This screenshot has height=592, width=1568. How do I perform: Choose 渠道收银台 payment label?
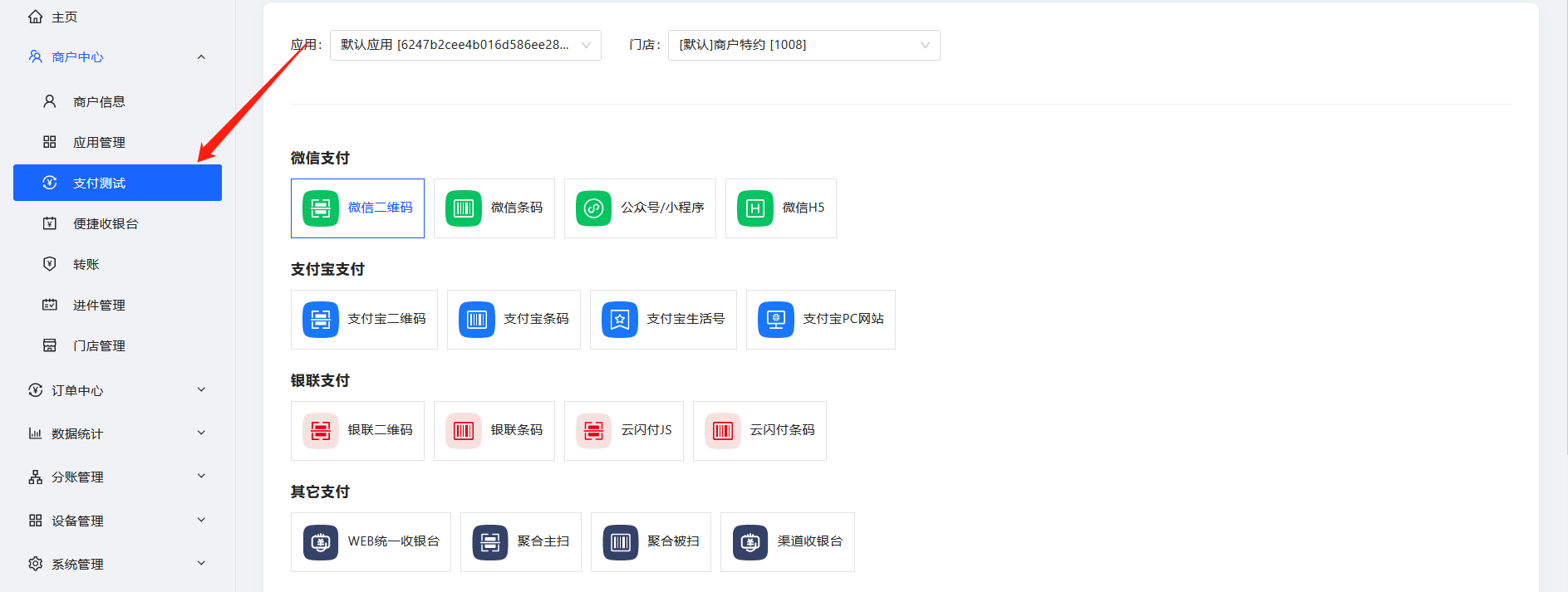(x=810, y=541)
